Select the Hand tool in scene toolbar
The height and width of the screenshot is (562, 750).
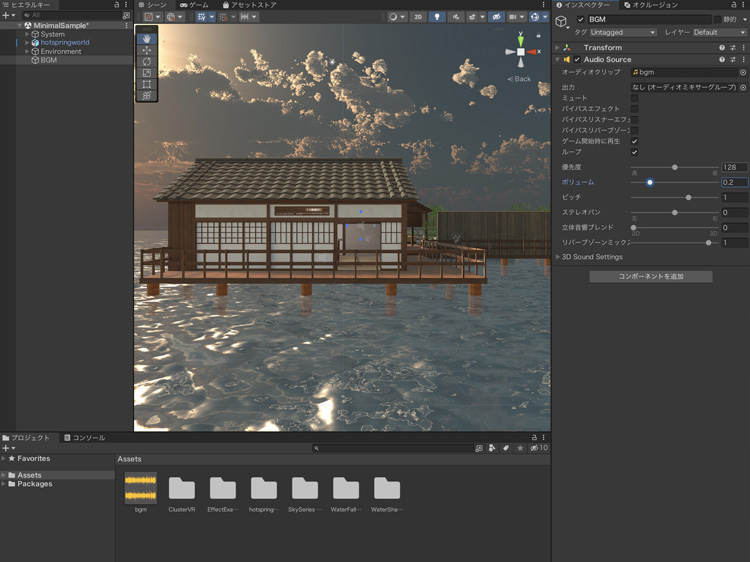point(147,39)
